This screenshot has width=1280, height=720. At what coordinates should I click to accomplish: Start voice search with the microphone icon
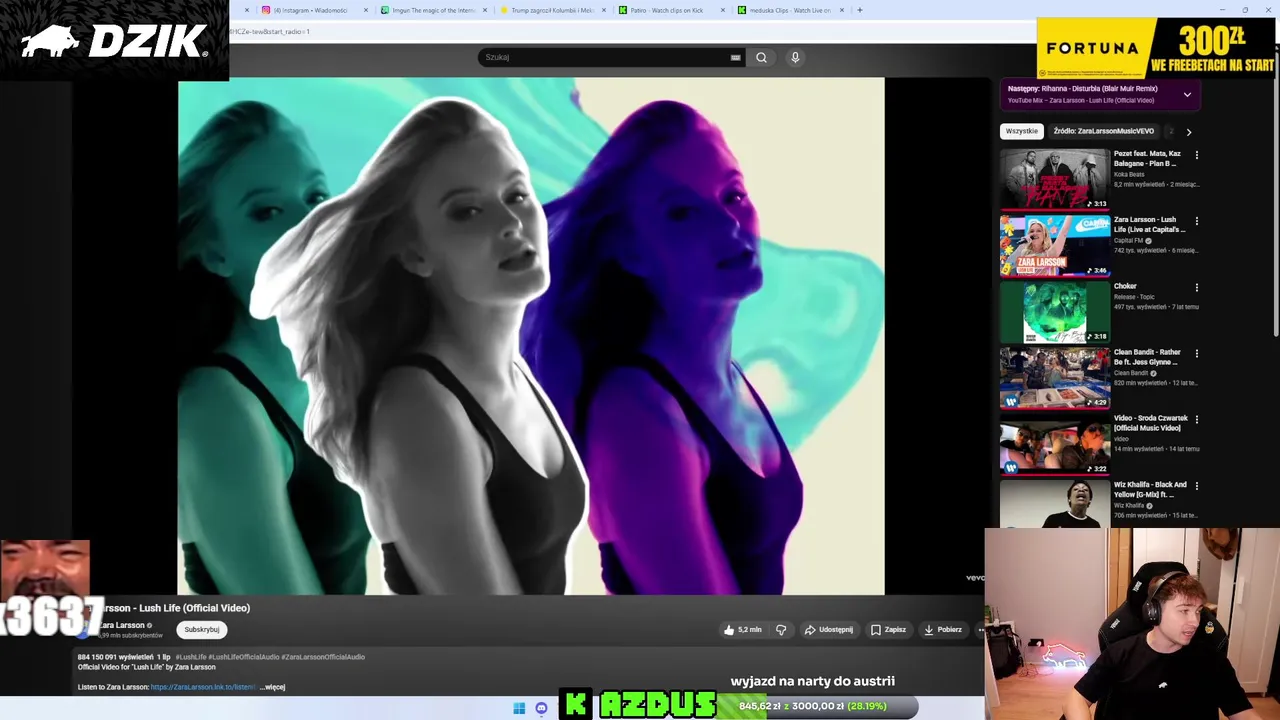pos(795,57)
